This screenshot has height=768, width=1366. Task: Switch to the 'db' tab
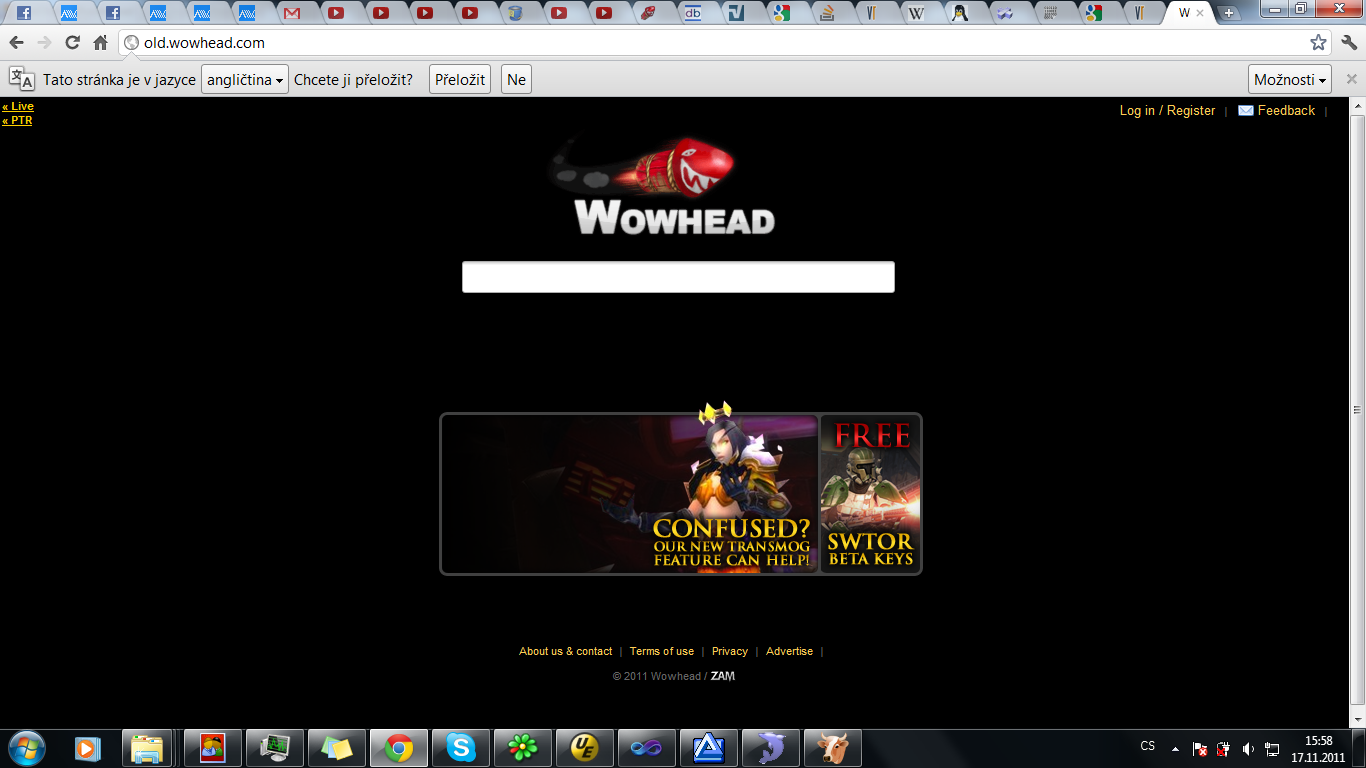click(x=693, y=13)
